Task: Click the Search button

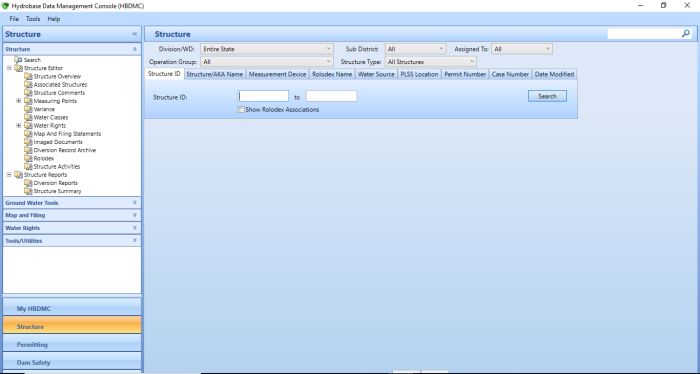Action: [547, 96]
